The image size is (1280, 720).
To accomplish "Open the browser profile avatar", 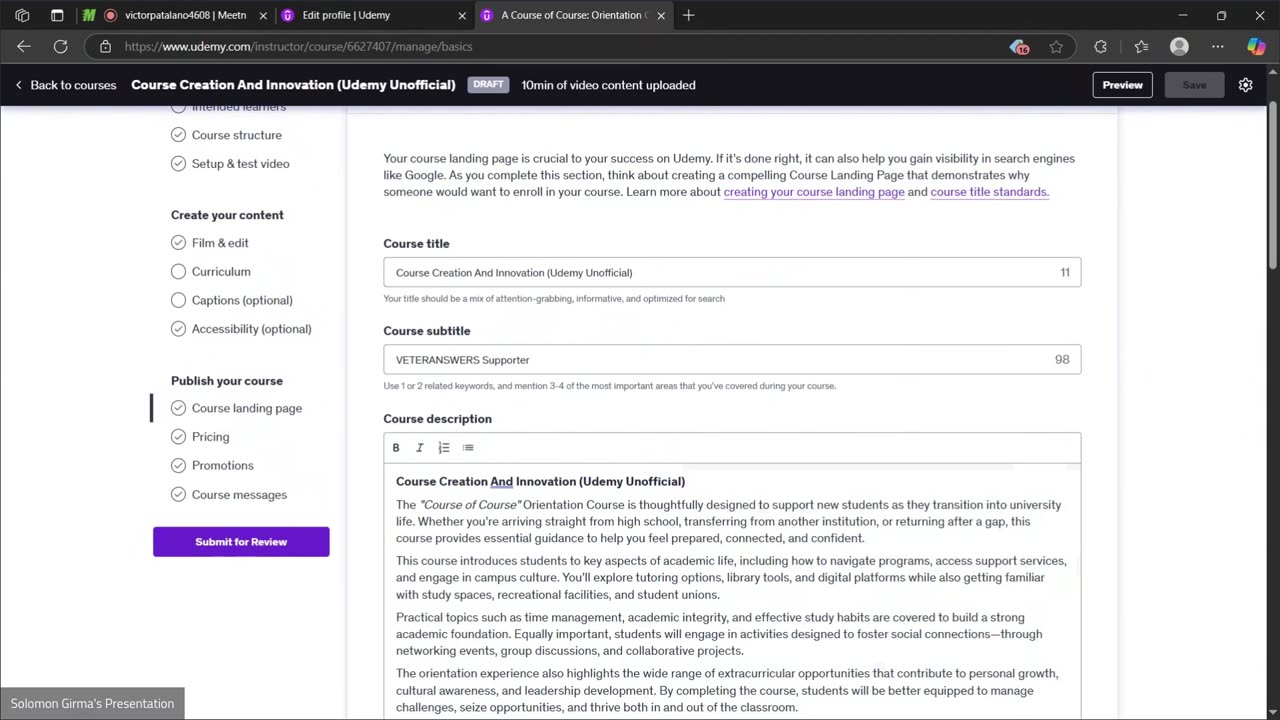I will (1179, 46).
